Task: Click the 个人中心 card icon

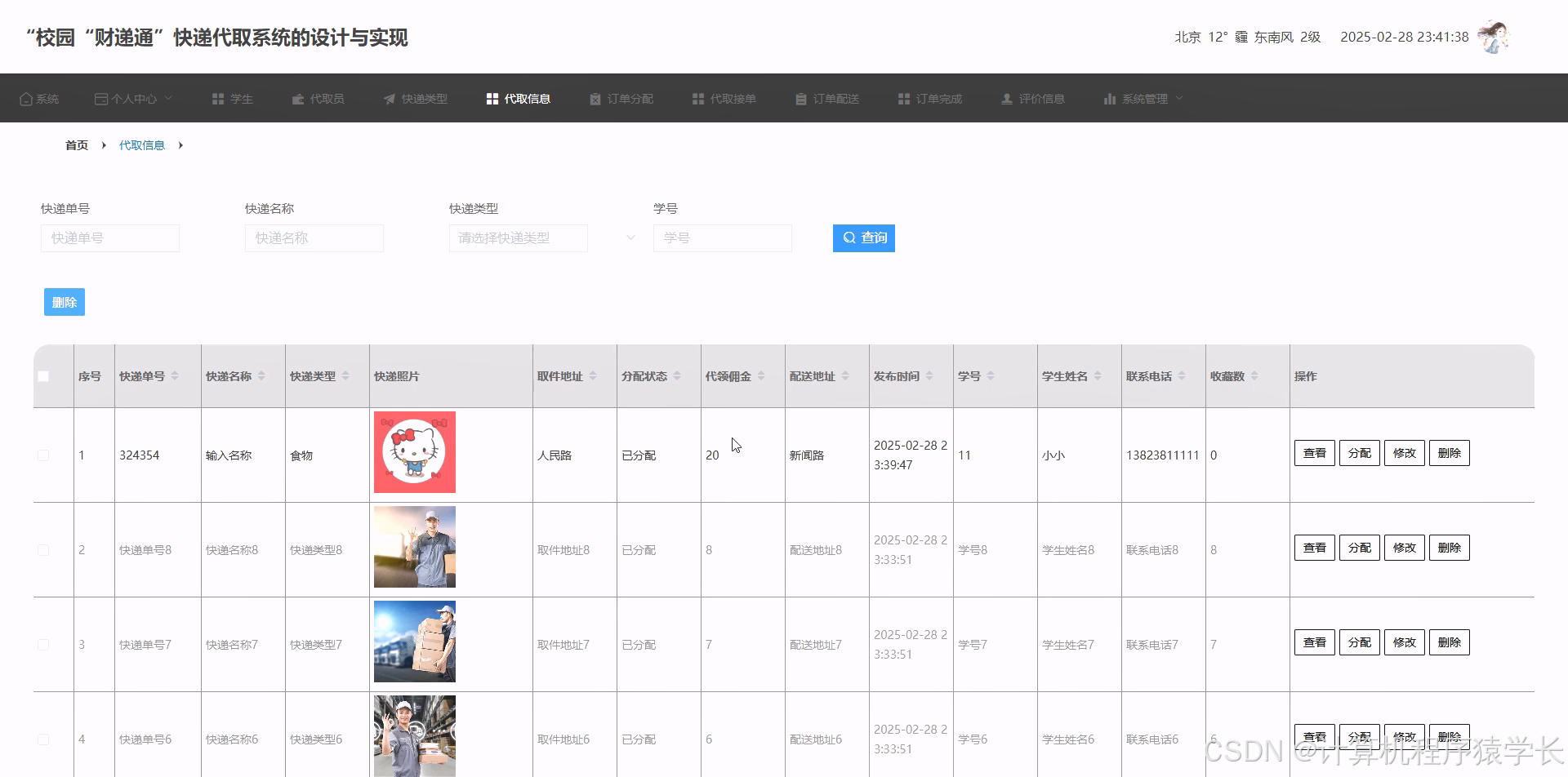Action: click(x=101, y=99)
